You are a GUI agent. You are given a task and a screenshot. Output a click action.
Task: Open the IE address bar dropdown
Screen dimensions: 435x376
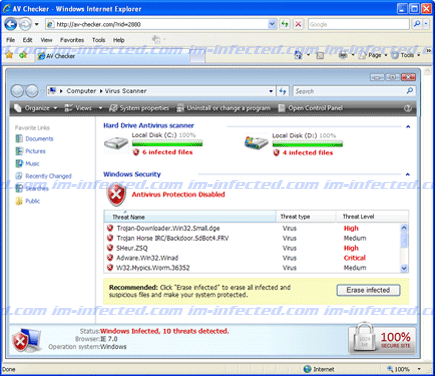pos(272,24)
